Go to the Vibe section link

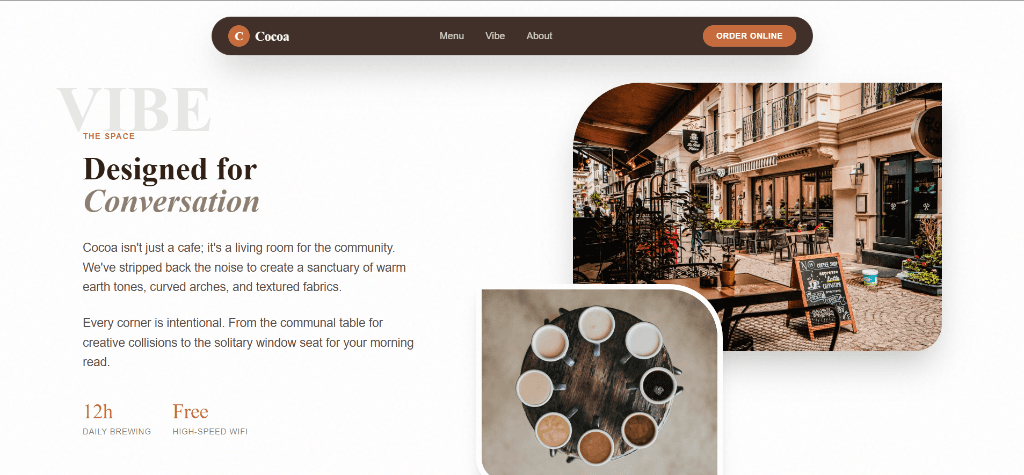pos(495,36)
